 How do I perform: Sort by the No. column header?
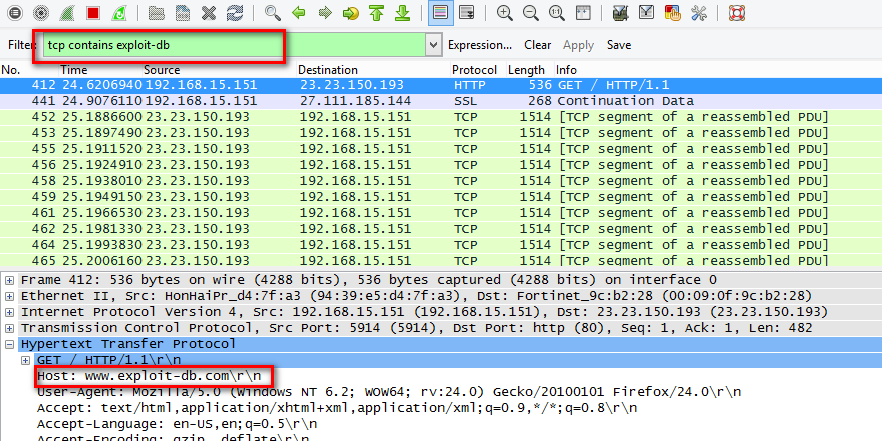pyautogui.click(x=29, y=70)
